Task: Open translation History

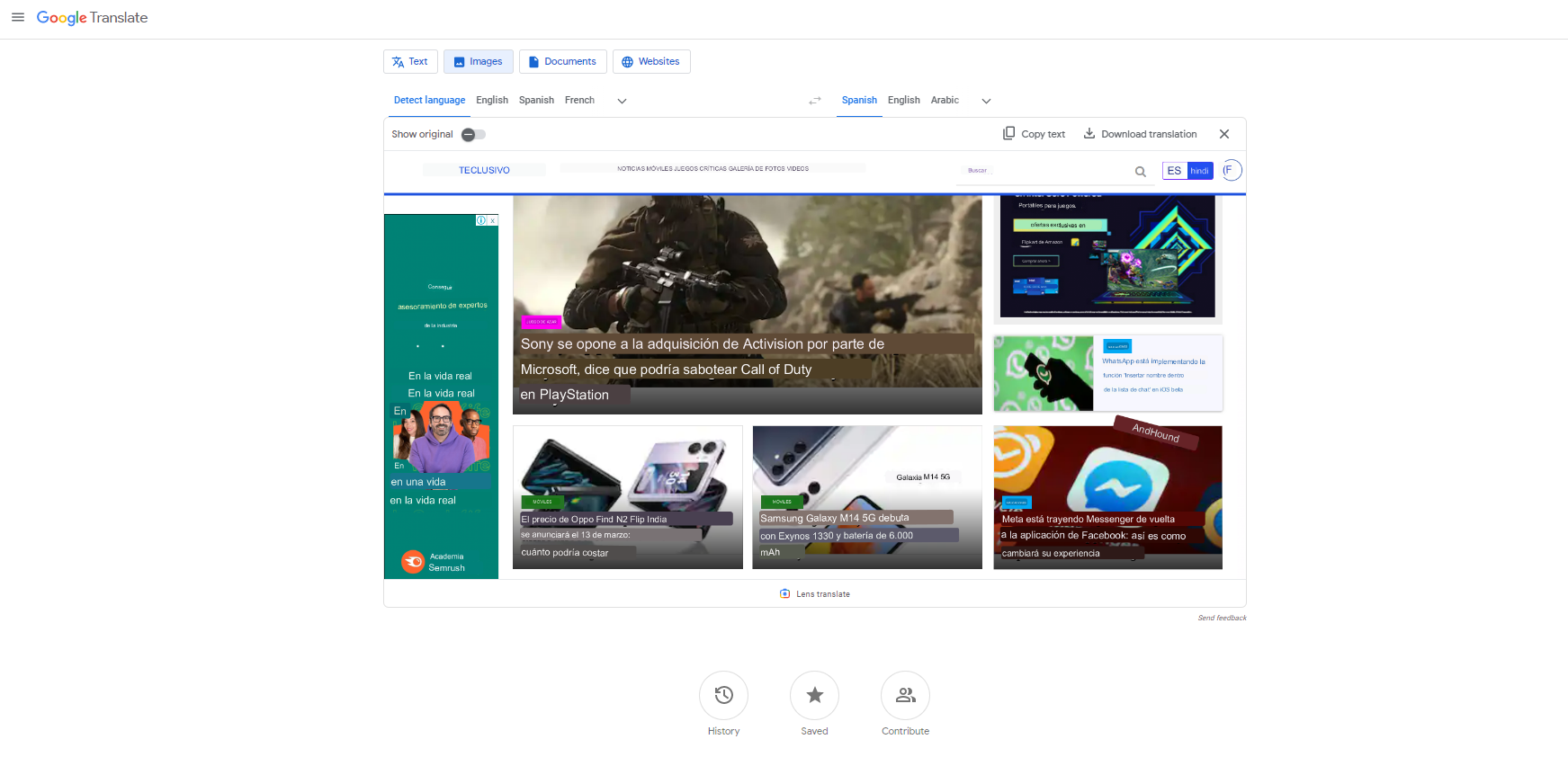Action: pyautogui.click(x=723, y=695)
